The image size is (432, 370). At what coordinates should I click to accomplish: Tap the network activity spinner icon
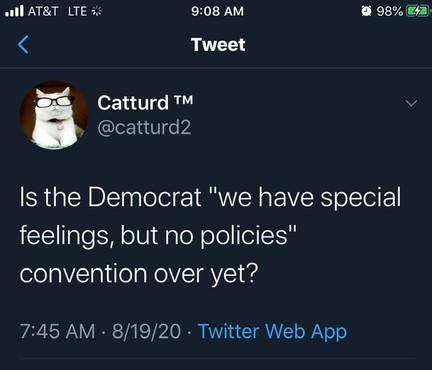click(x=97, y=11)
